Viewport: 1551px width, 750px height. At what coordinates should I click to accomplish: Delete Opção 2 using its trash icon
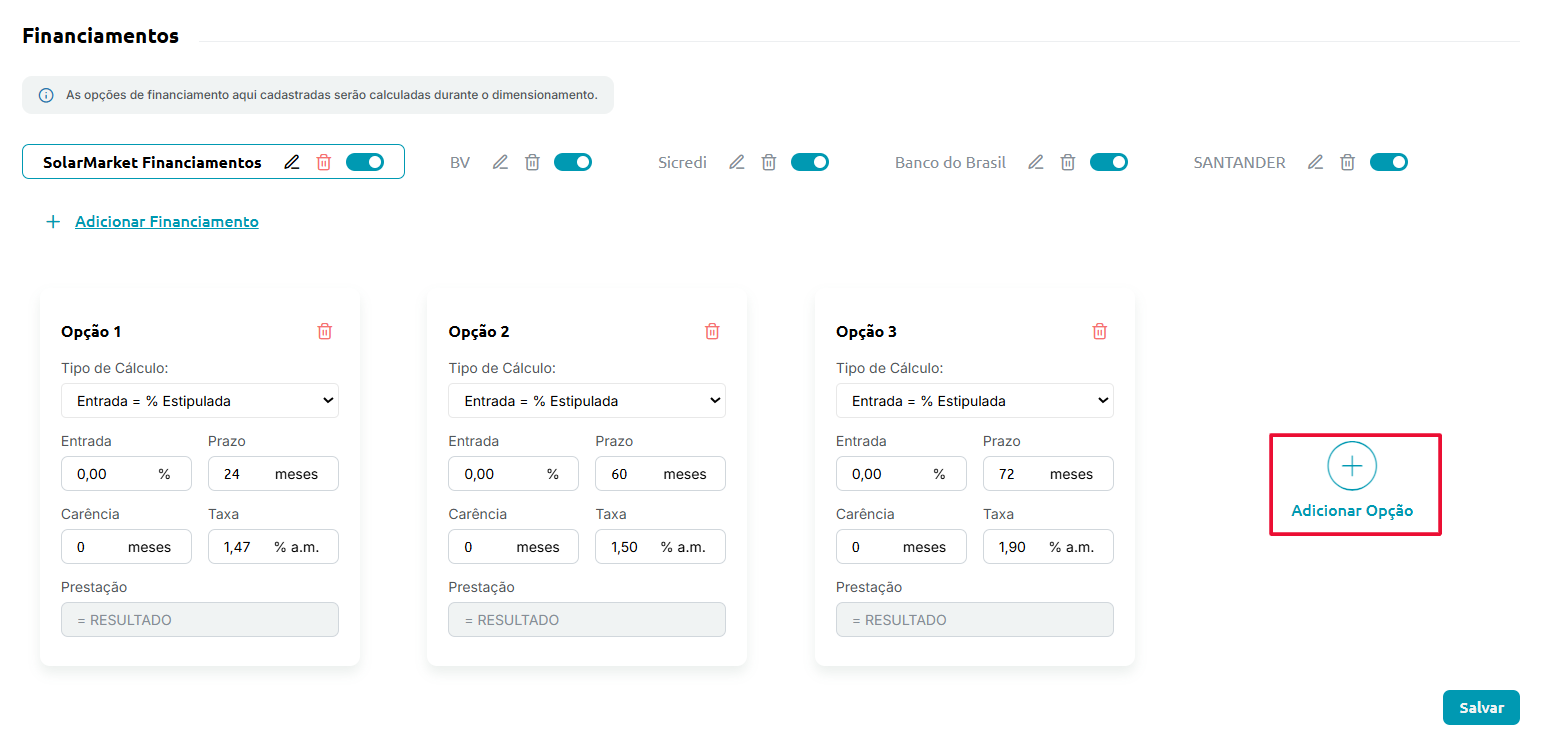coord(712,331)
